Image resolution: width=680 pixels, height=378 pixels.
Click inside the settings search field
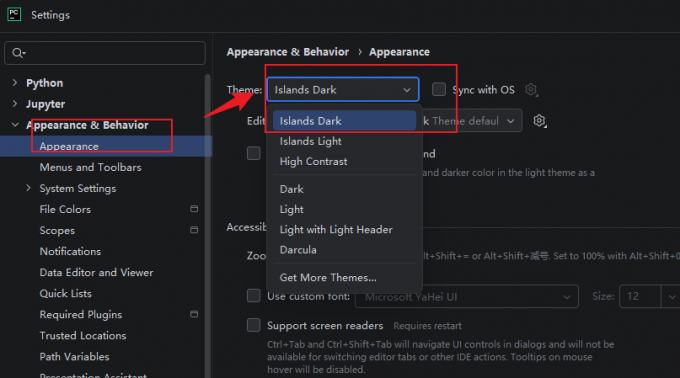(x=105, y=53)
